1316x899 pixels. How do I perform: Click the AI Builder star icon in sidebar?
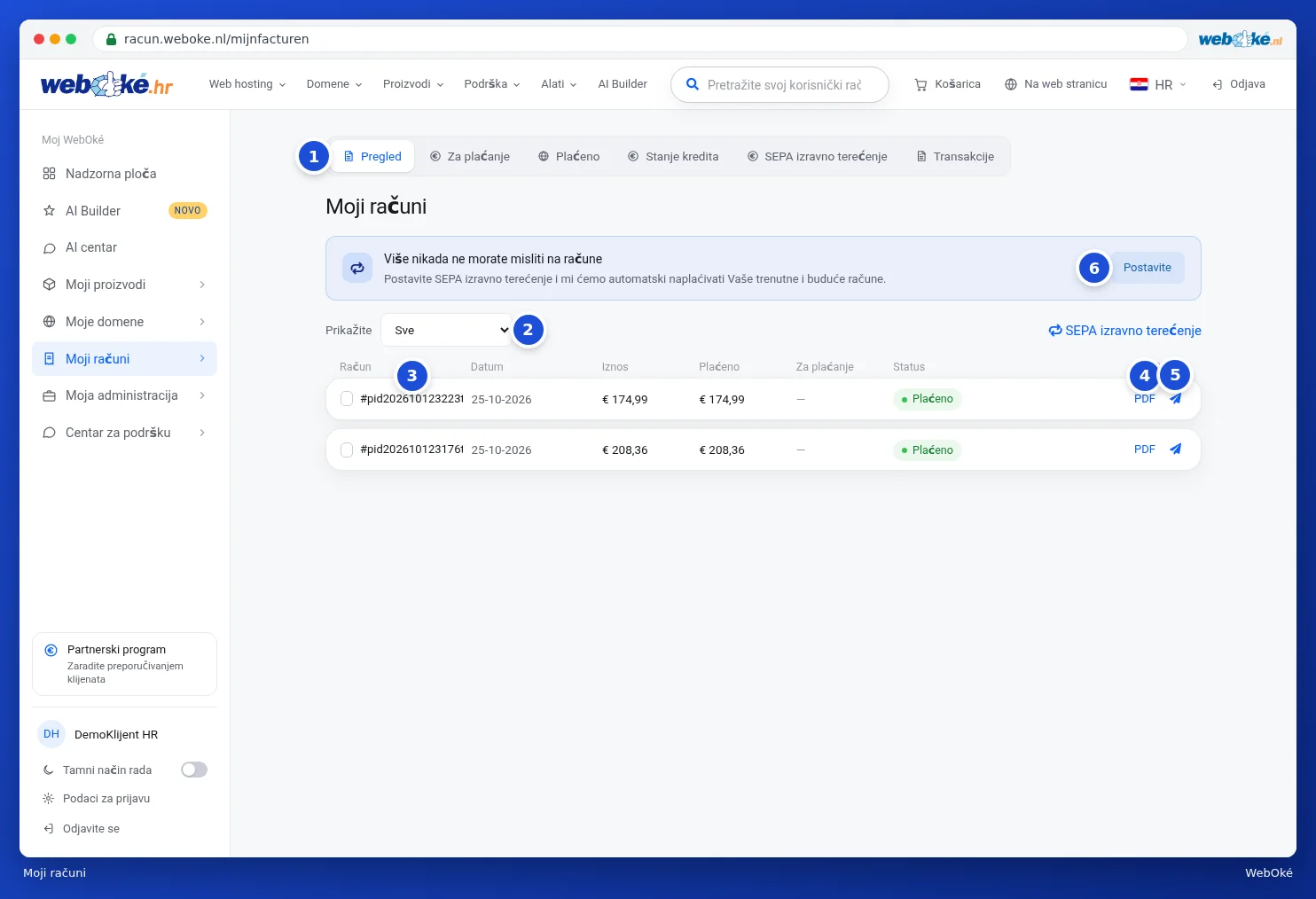tap(50, 211)
